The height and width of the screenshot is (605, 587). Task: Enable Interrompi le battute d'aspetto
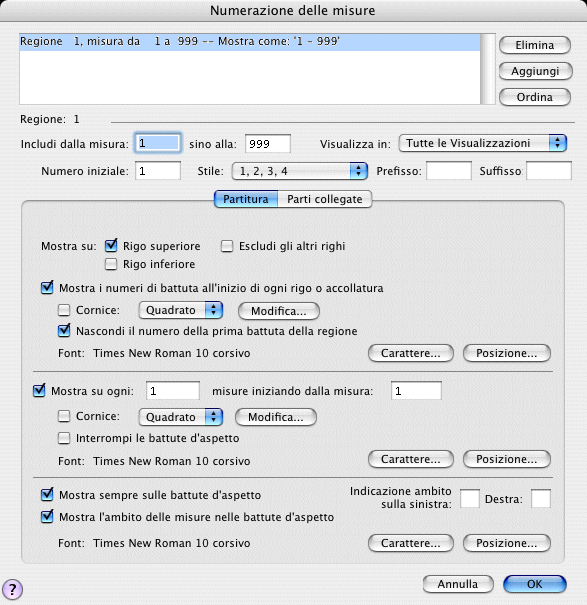[x=64, y=438]
